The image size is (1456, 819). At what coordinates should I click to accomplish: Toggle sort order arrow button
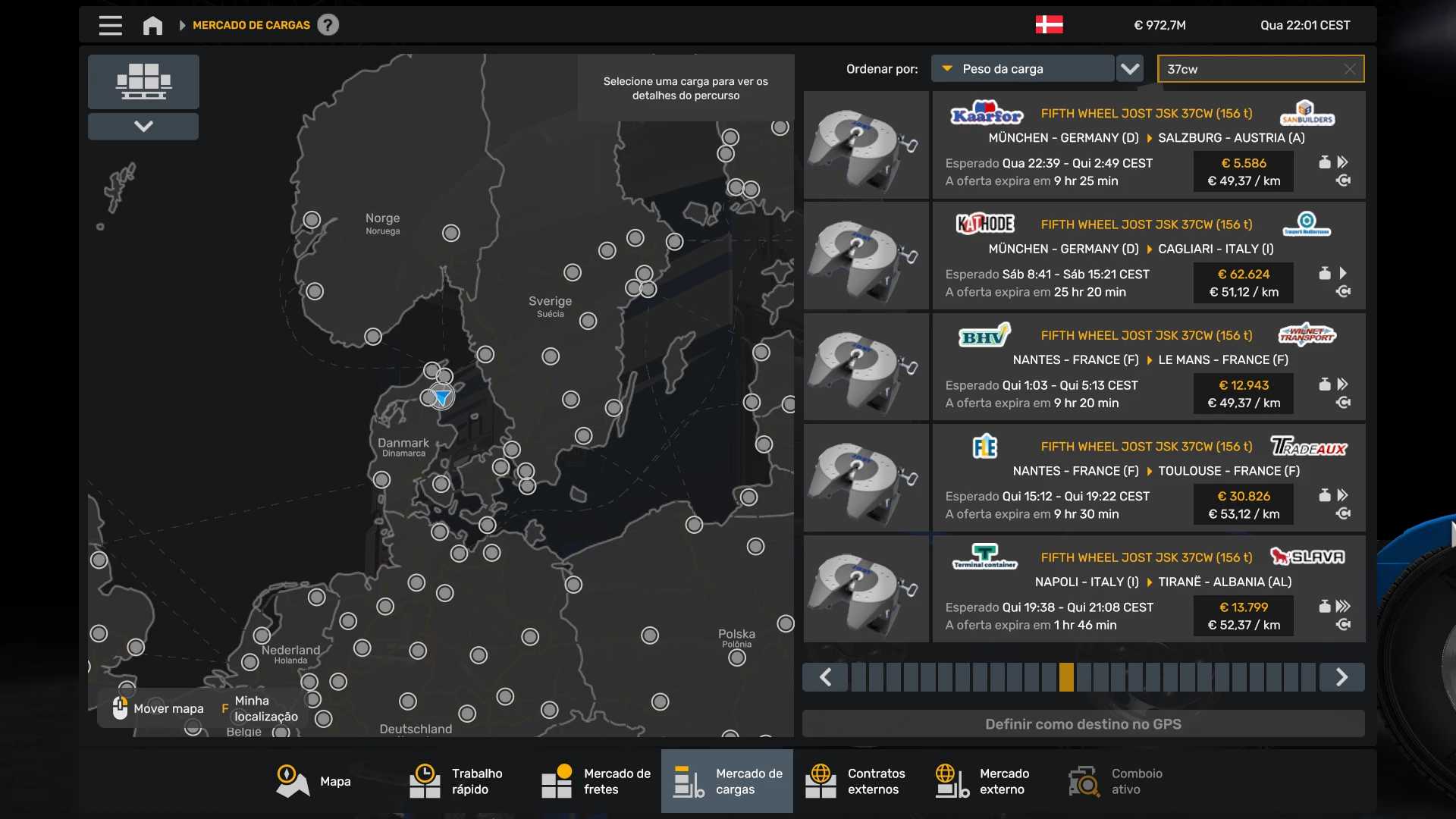[x=1130, y=69]
